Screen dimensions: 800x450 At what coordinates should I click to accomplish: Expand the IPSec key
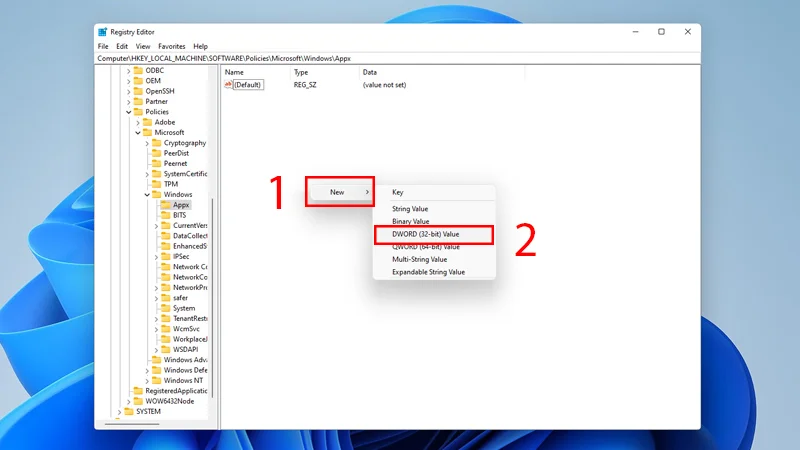156,257
